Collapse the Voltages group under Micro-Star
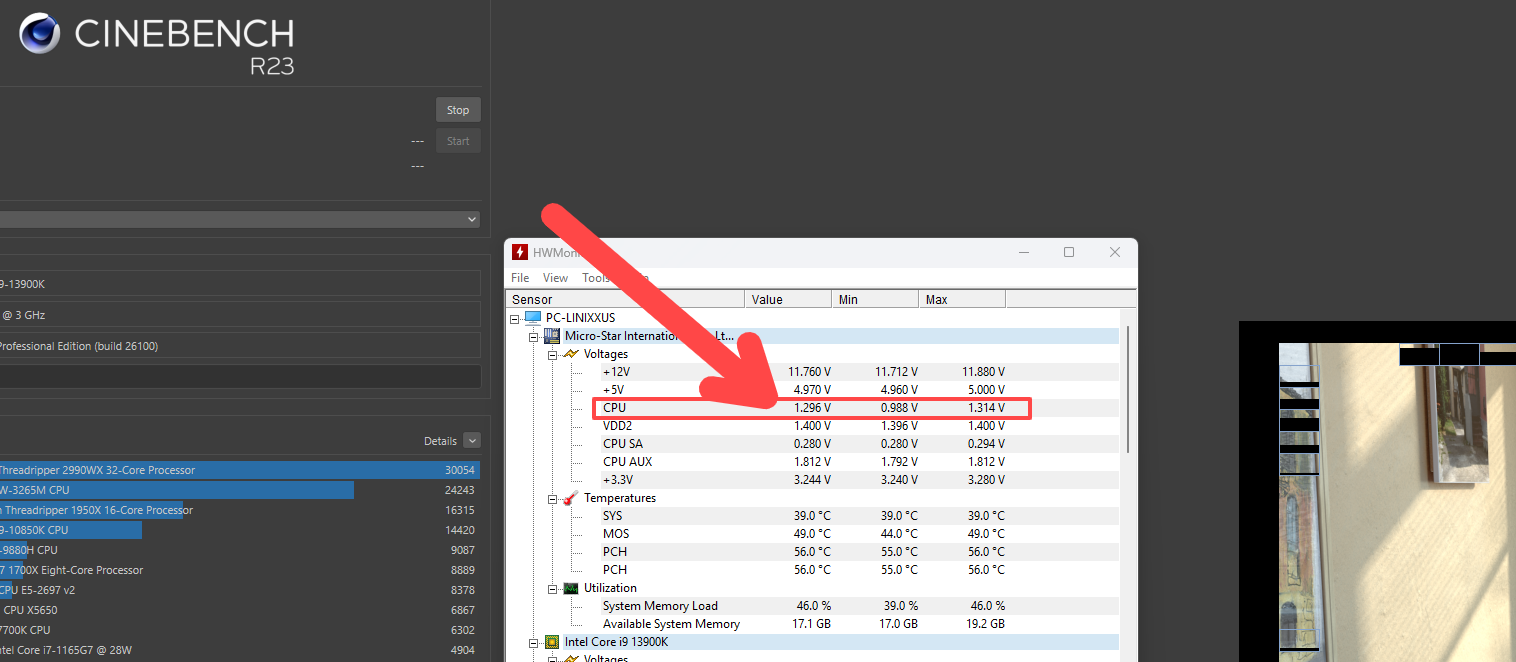This screenshot has width=1516, height=662. (x=552, y=354)
